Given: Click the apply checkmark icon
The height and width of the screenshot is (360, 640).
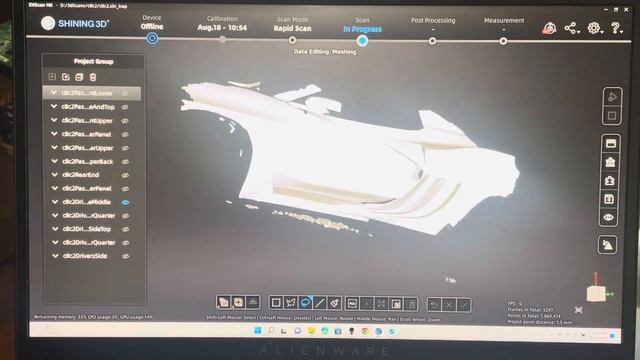Looking at the screenshot, I should 464,304.
